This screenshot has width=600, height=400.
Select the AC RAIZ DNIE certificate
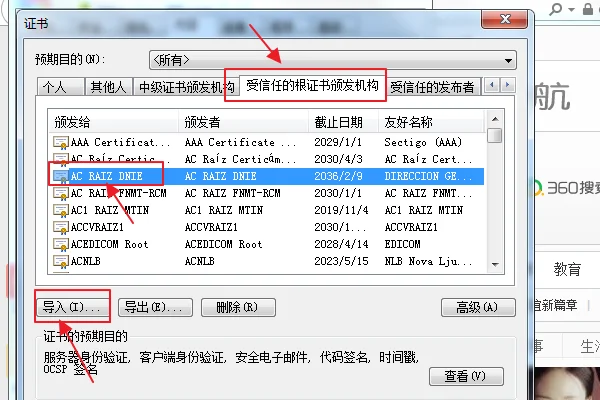(266, 176)
